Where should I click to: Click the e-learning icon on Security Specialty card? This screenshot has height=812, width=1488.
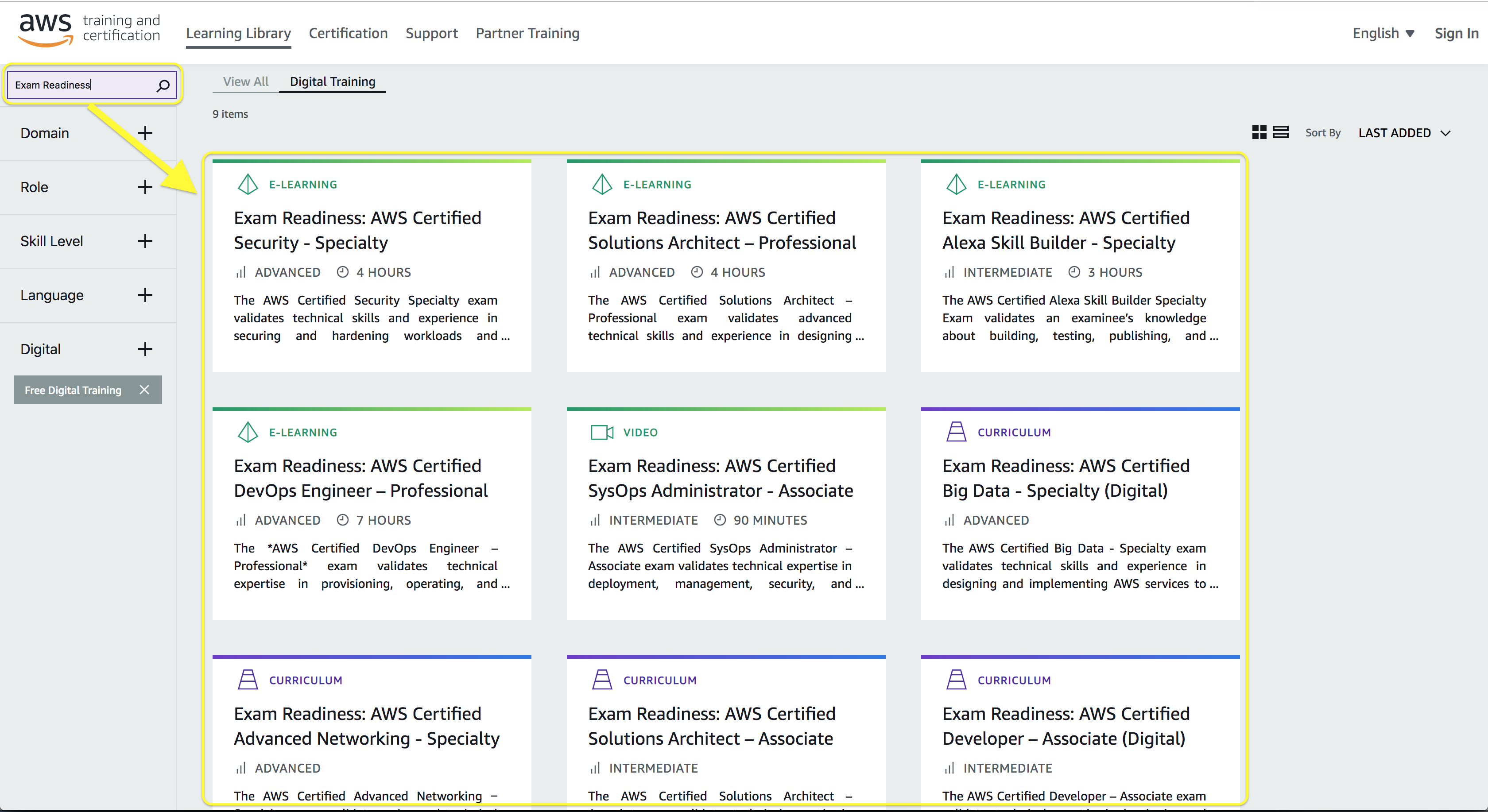pyautogui.click(x=248, y=184)
